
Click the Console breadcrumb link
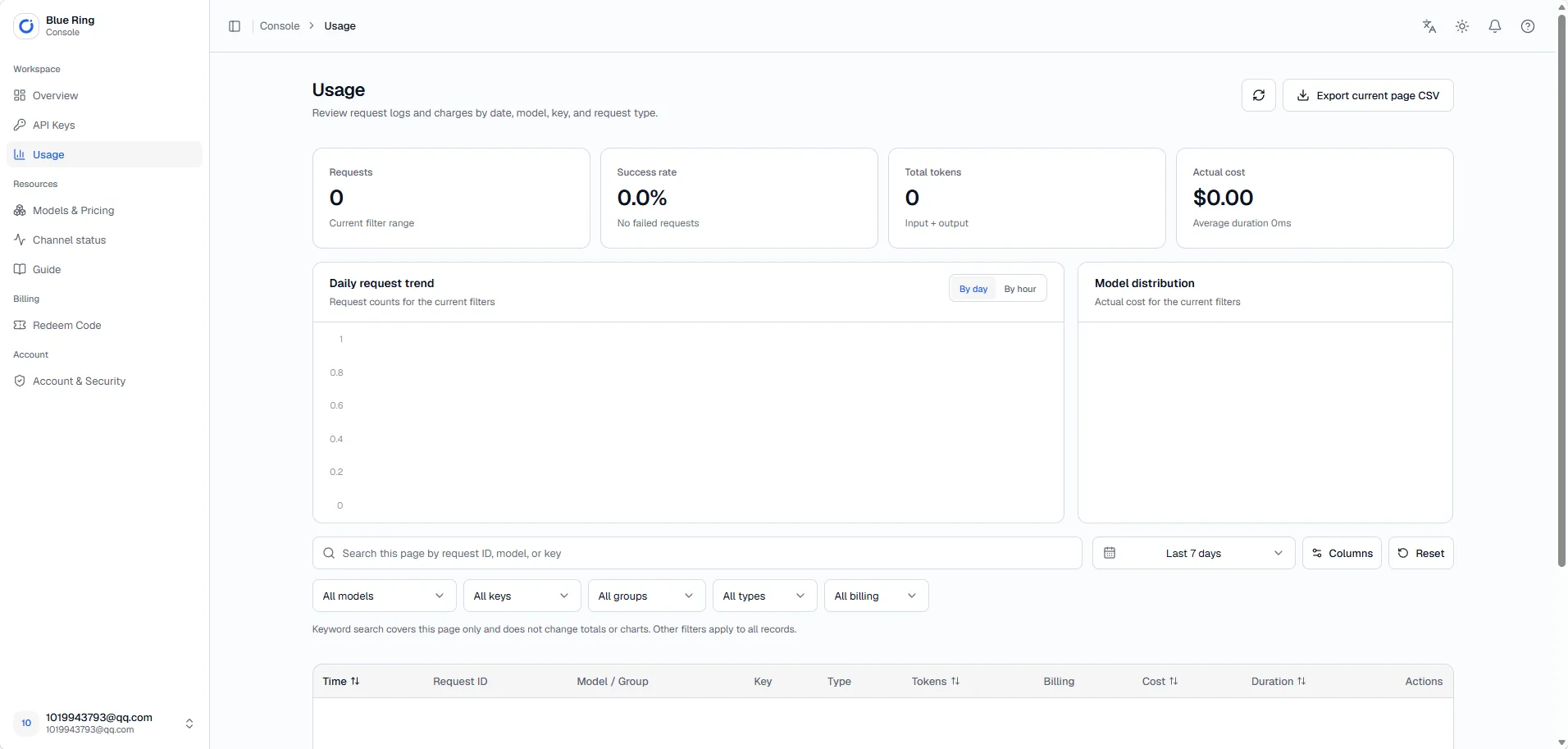[x=280, y=26]
